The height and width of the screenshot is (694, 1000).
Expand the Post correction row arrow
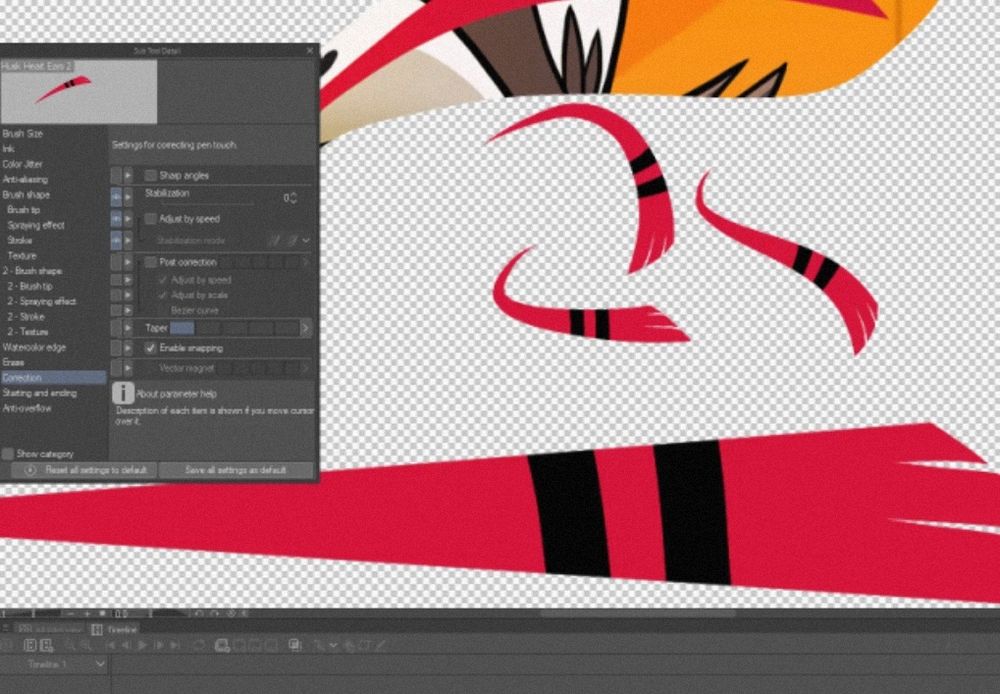128,262
